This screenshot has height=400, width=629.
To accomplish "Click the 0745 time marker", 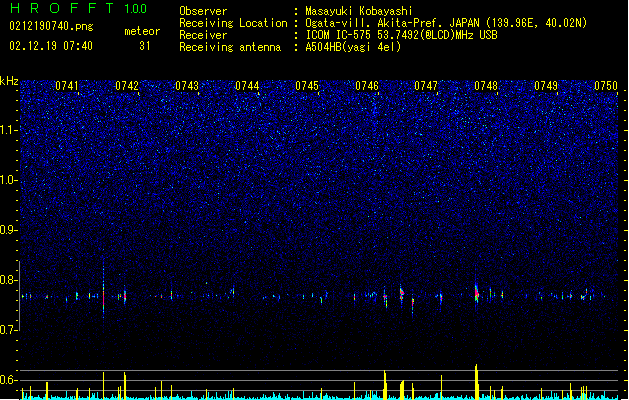I will (x=307, y=86).
